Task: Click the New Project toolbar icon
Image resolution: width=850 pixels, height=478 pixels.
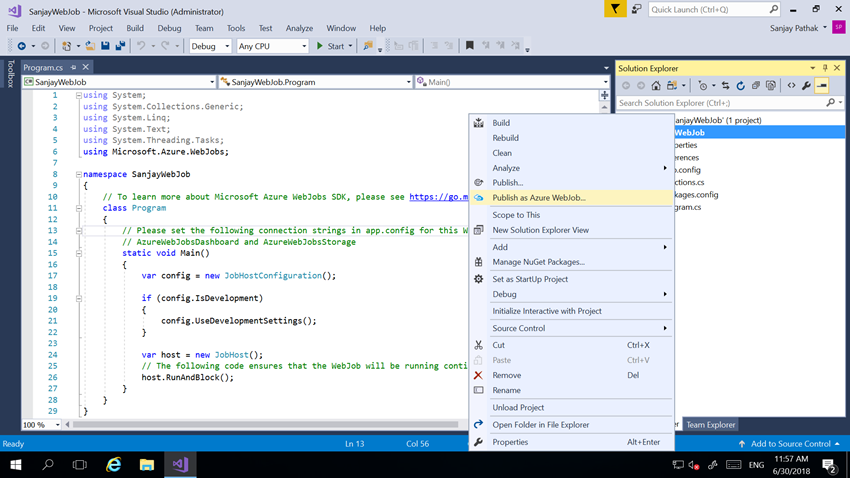Action: (66, 46)
